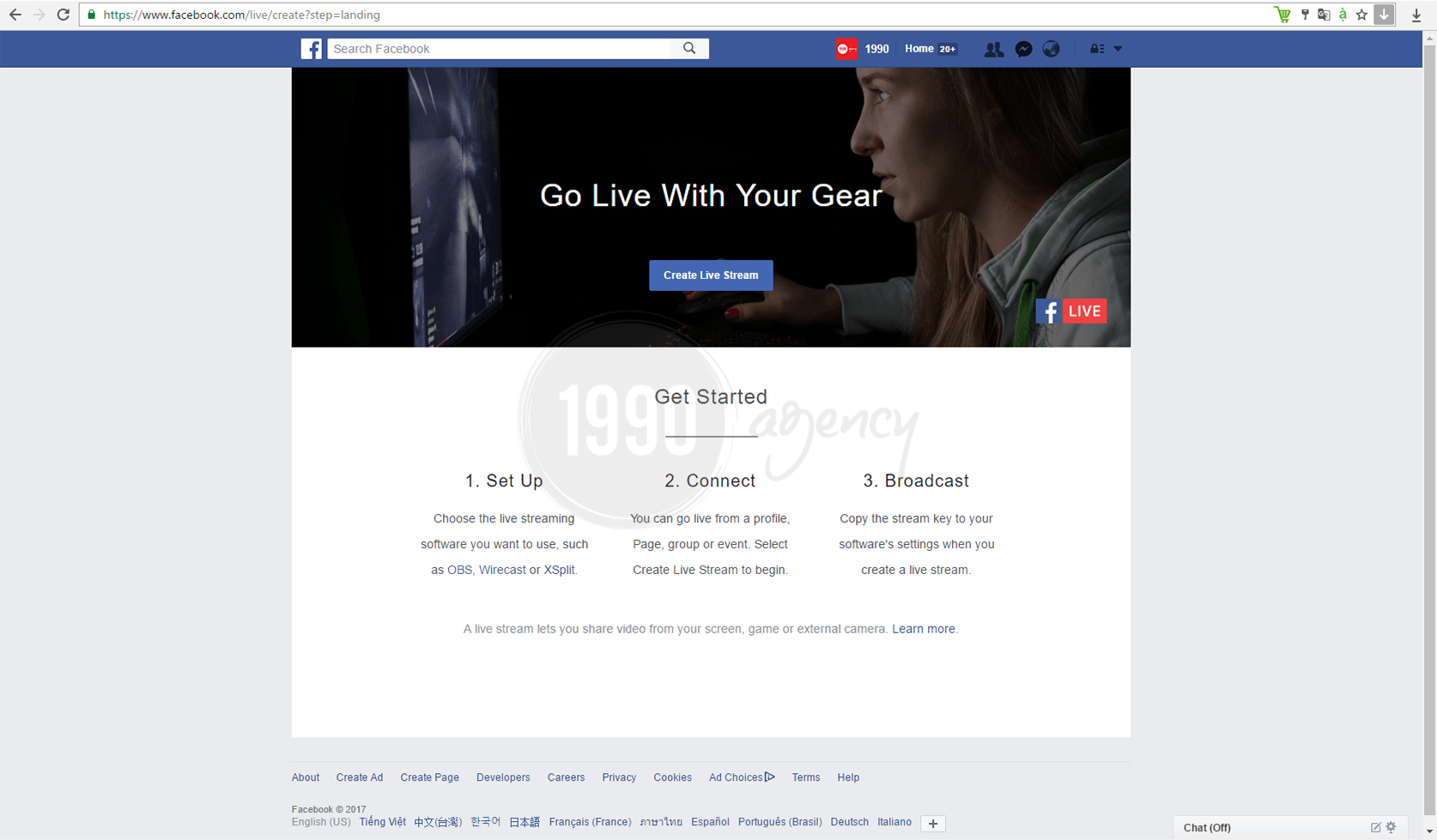Open the 1990 profile shortcut
Image resolution: width=1437 pixels, height=840 pixels.
[863, 49]
